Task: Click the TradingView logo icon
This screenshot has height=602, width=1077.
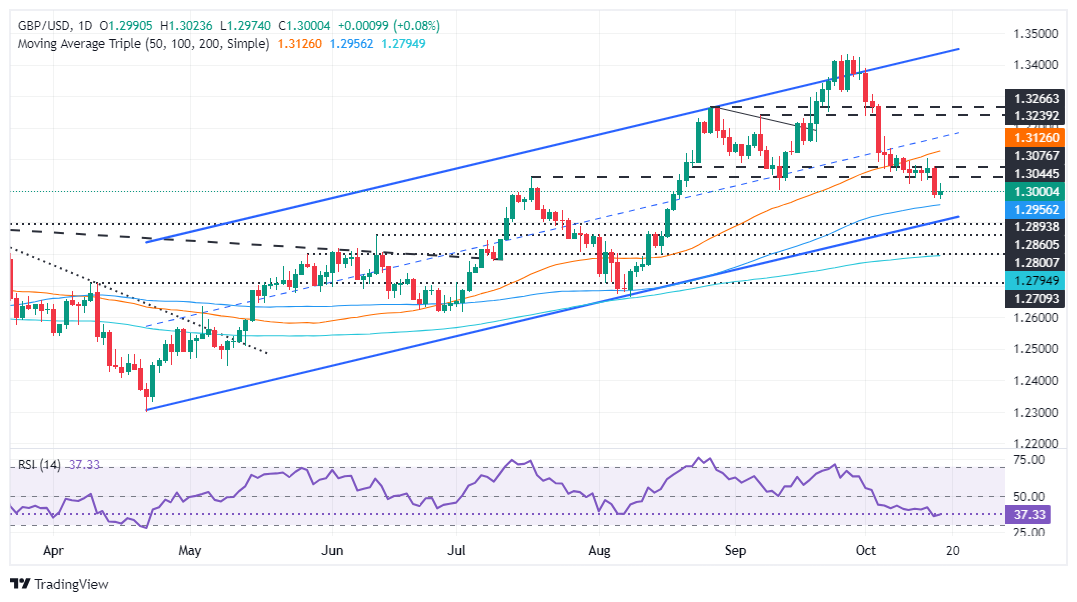Action: [x=20, y=584]
